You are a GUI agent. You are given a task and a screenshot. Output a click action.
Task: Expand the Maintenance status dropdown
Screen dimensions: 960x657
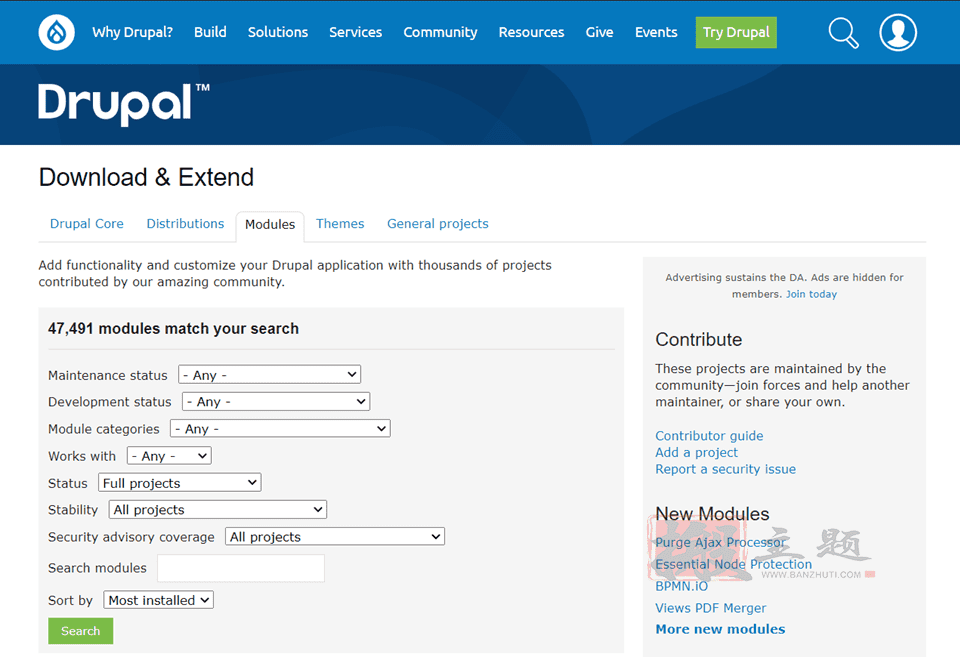click(269, 375)
